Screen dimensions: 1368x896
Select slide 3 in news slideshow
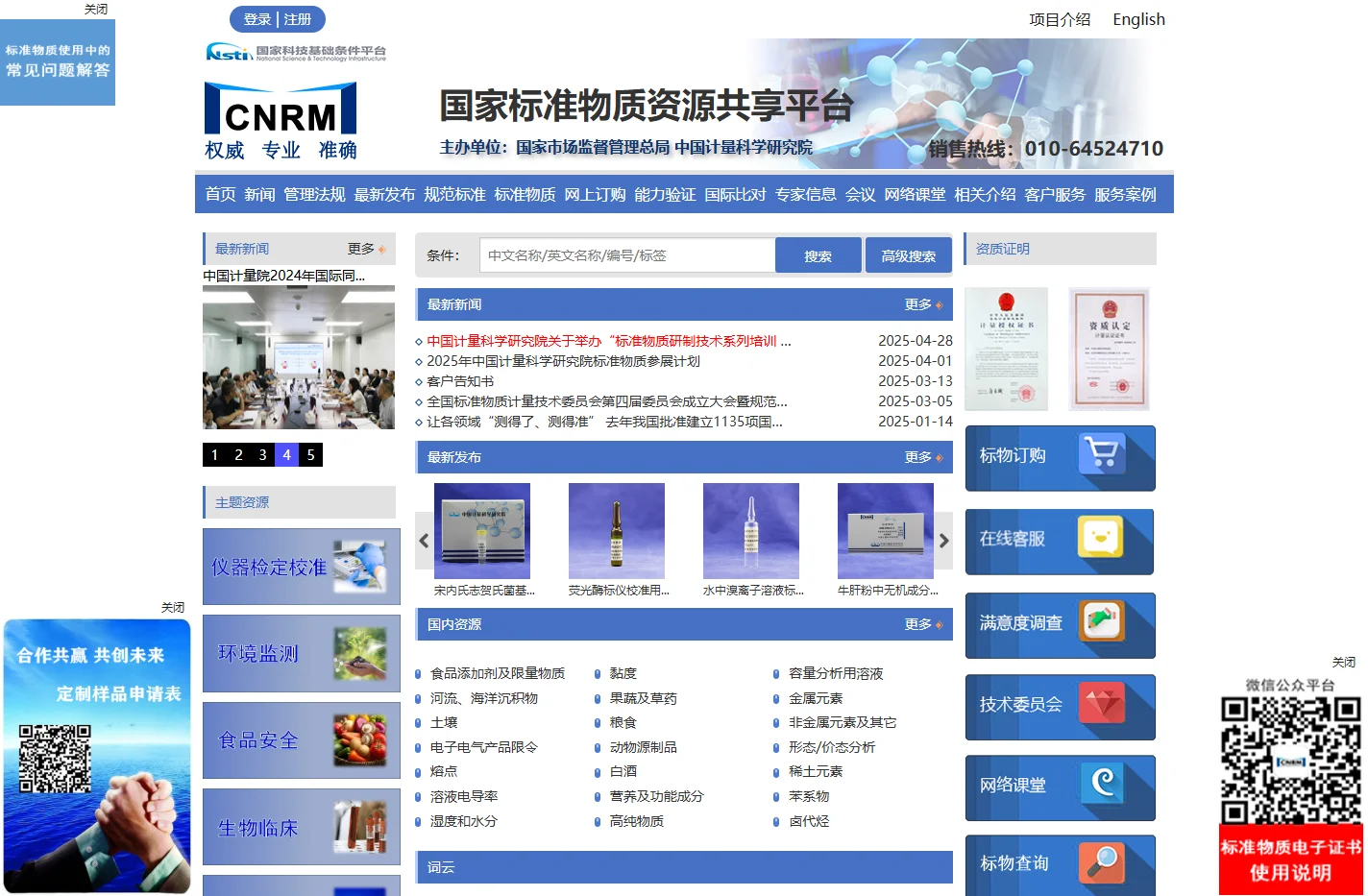click(x=262, y=454)
